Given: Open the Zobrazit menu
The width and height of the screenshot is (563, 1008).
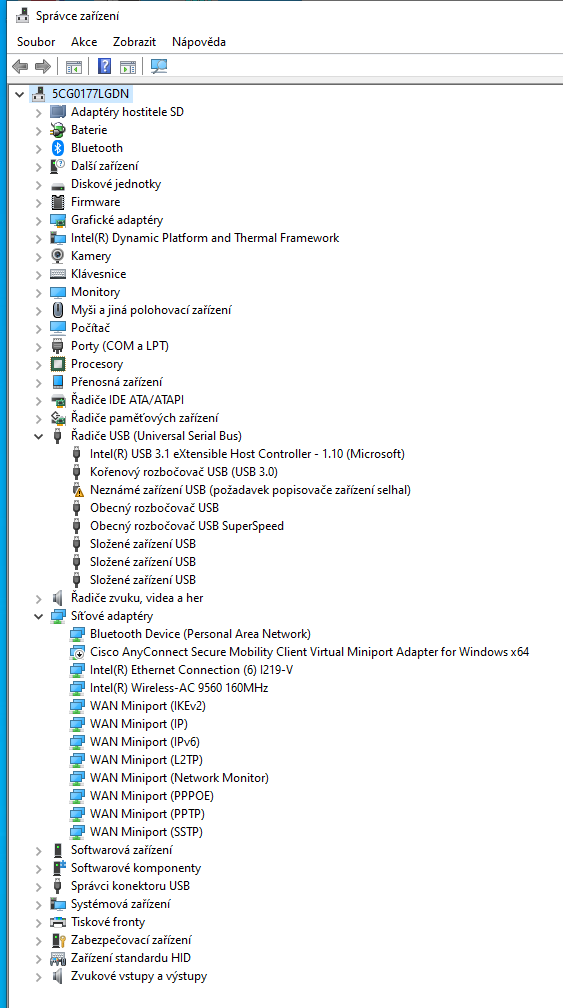Looking at the screenshot, I should [x=134, y=42].
